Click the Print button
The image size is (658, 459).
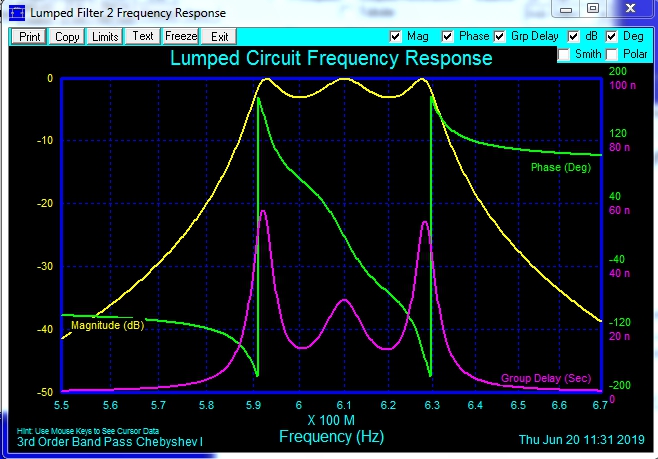29,37
